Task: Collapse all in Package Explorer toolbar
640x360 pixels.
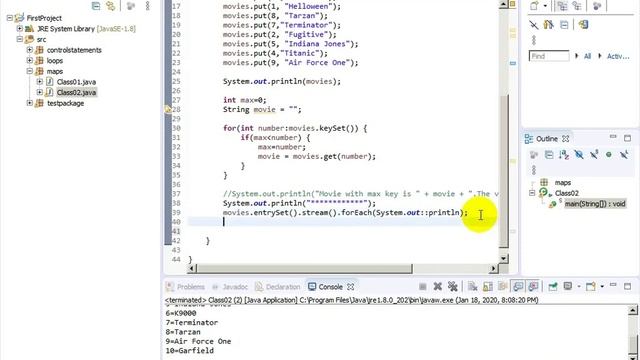Action: click(96, 6)
